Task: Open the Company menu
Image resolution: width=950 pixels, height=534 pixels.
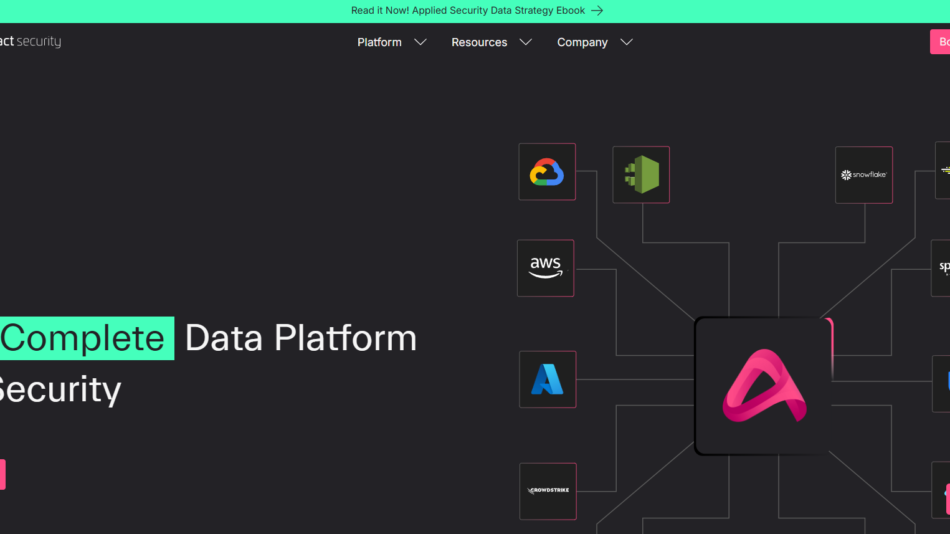Action: tap(582, 42)
